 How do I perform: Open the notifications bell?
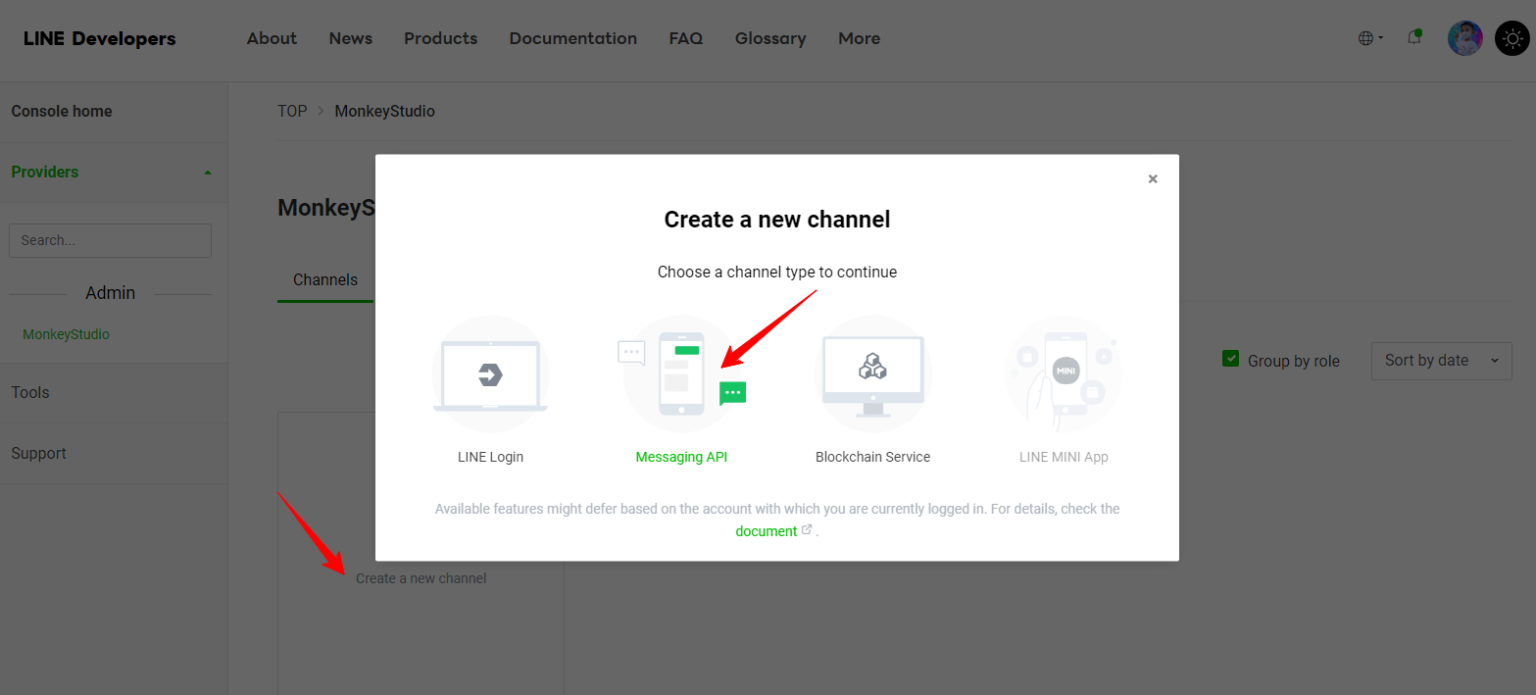[1414, 37]
